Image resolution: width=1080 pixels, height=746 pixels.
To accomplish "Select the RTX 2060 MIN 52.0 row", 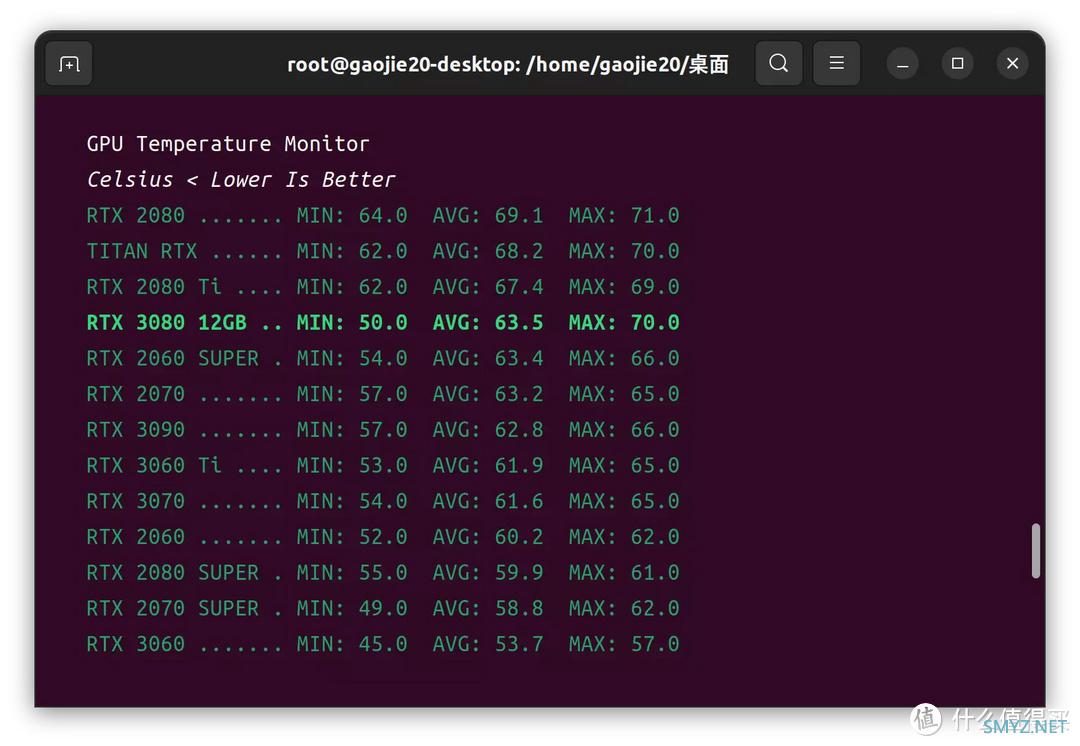I will pyautogui.click(x=383, y=537).
